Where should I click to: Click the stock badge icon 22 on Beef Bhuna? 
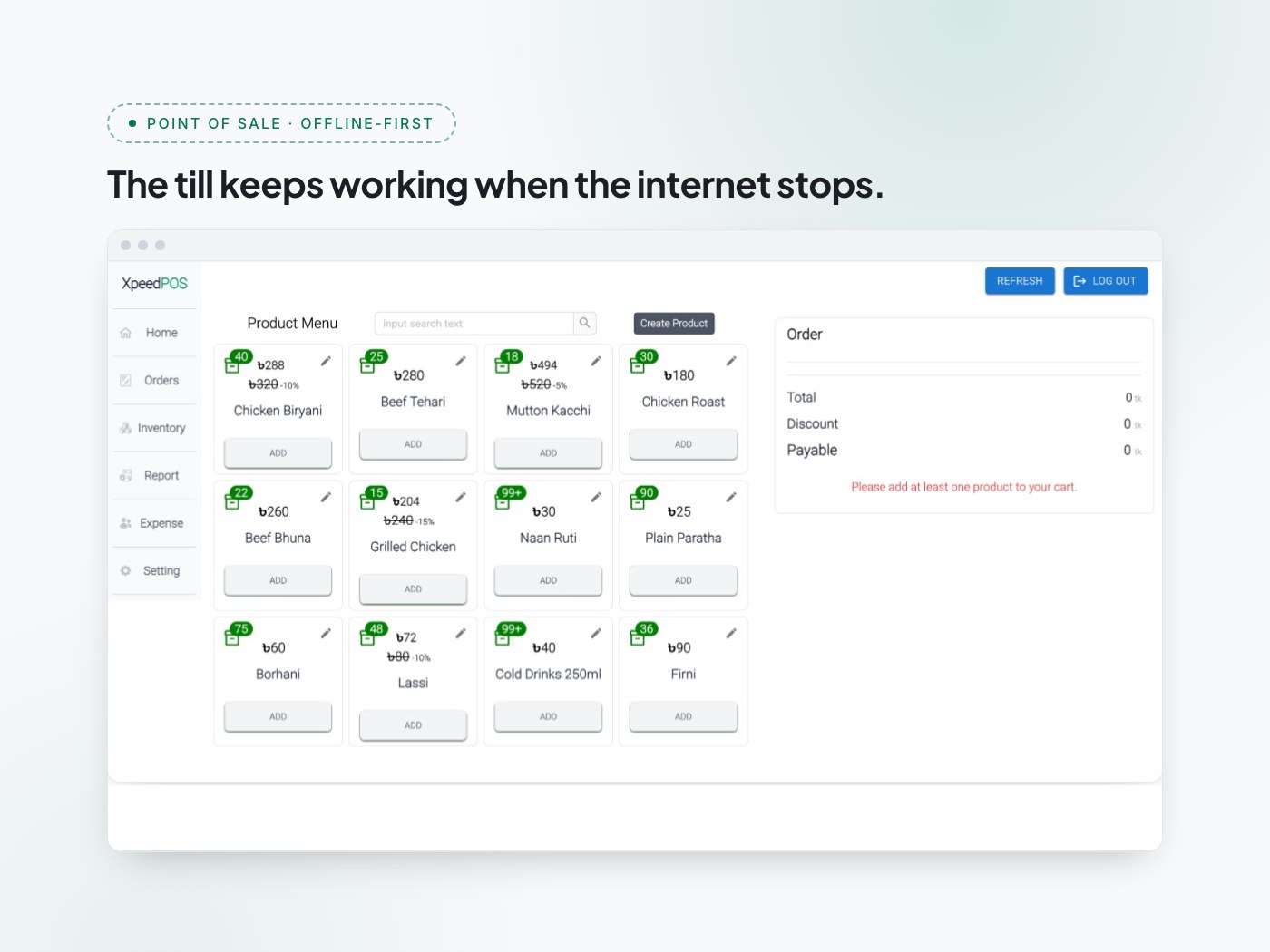coord(238,498)
